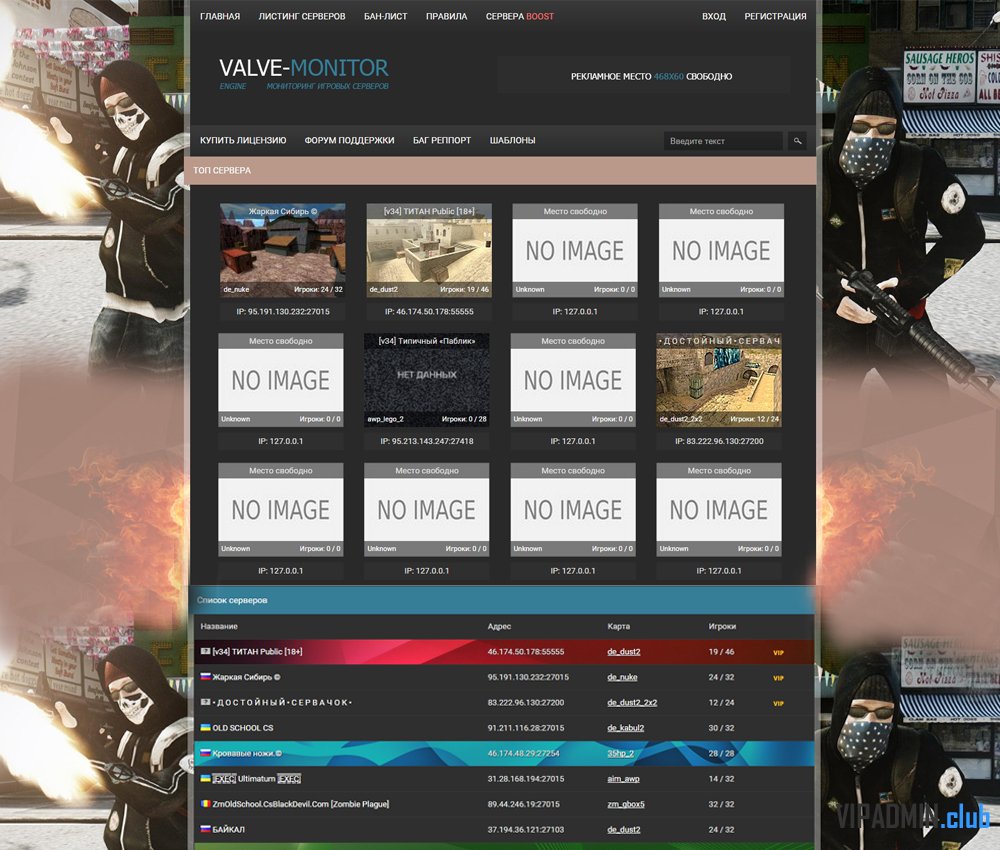The height and width of the screenshot is (850, 1000).
Task: Click address 31.28.168.194:27015 in the list
Action: coord(526,779)
